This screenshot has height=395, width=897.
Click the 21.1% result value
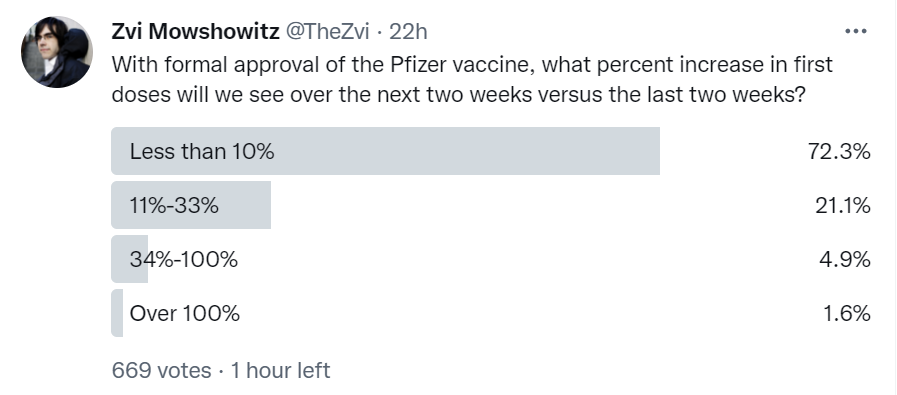tap(843, 205)
